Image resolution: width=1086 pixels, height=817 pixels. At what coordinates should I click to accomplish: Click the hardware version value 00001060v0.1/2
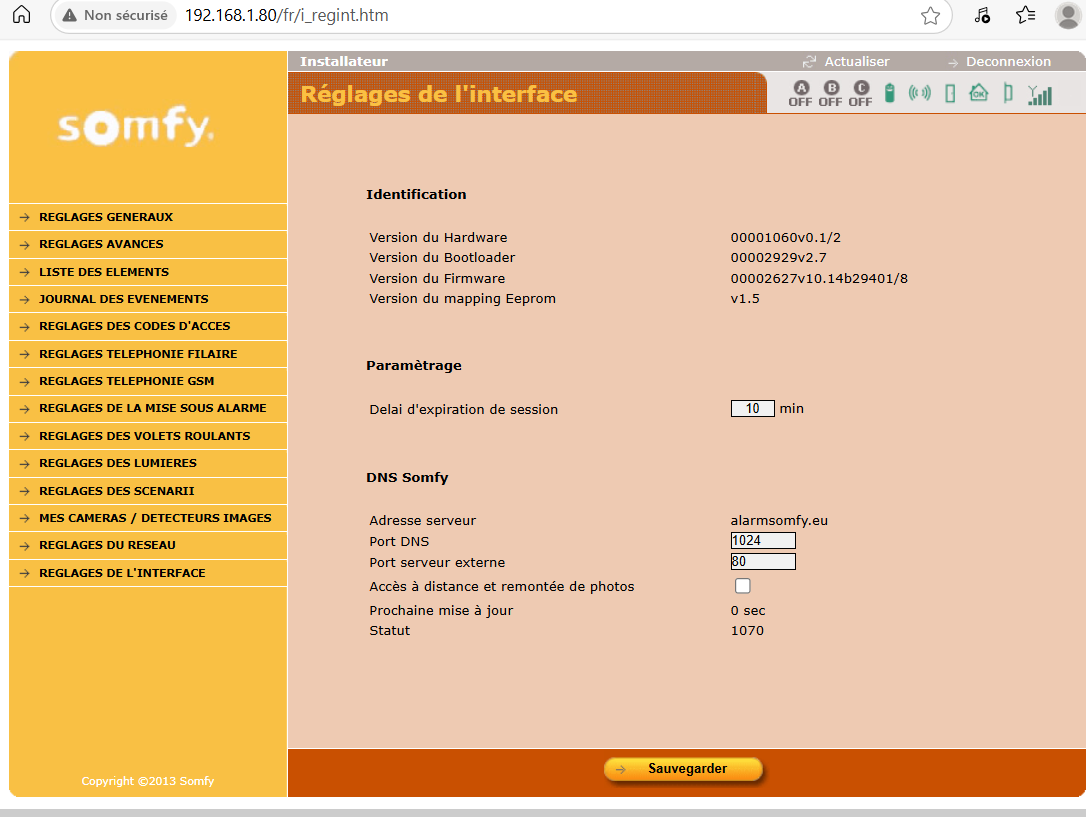click(x=785, y=237)
